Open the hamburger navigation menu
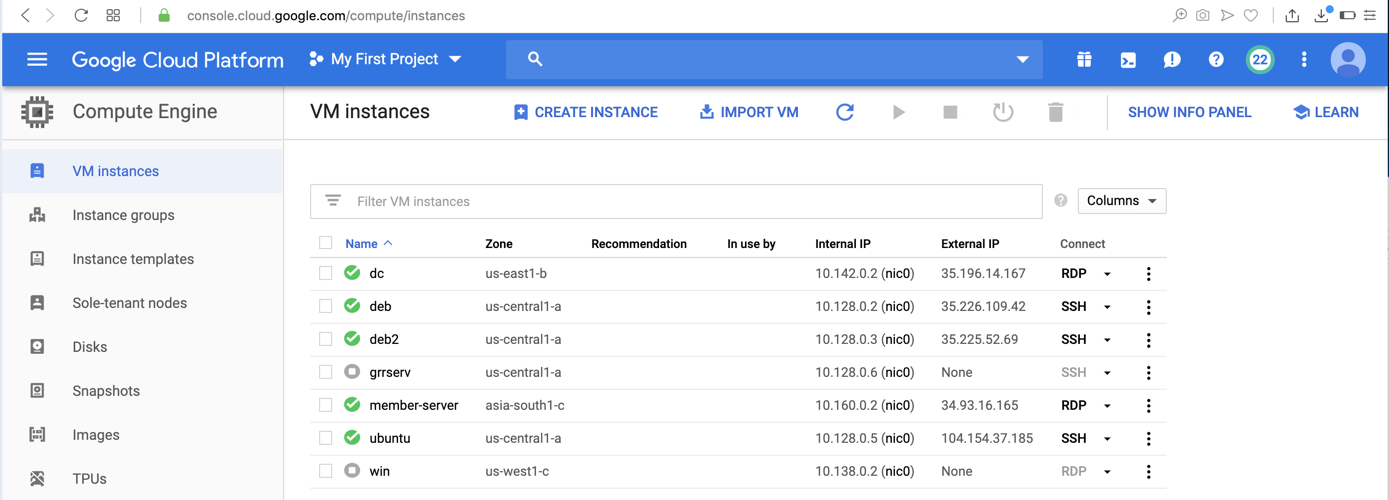This screenshot has width=1389, height=500. pos(37,60)
